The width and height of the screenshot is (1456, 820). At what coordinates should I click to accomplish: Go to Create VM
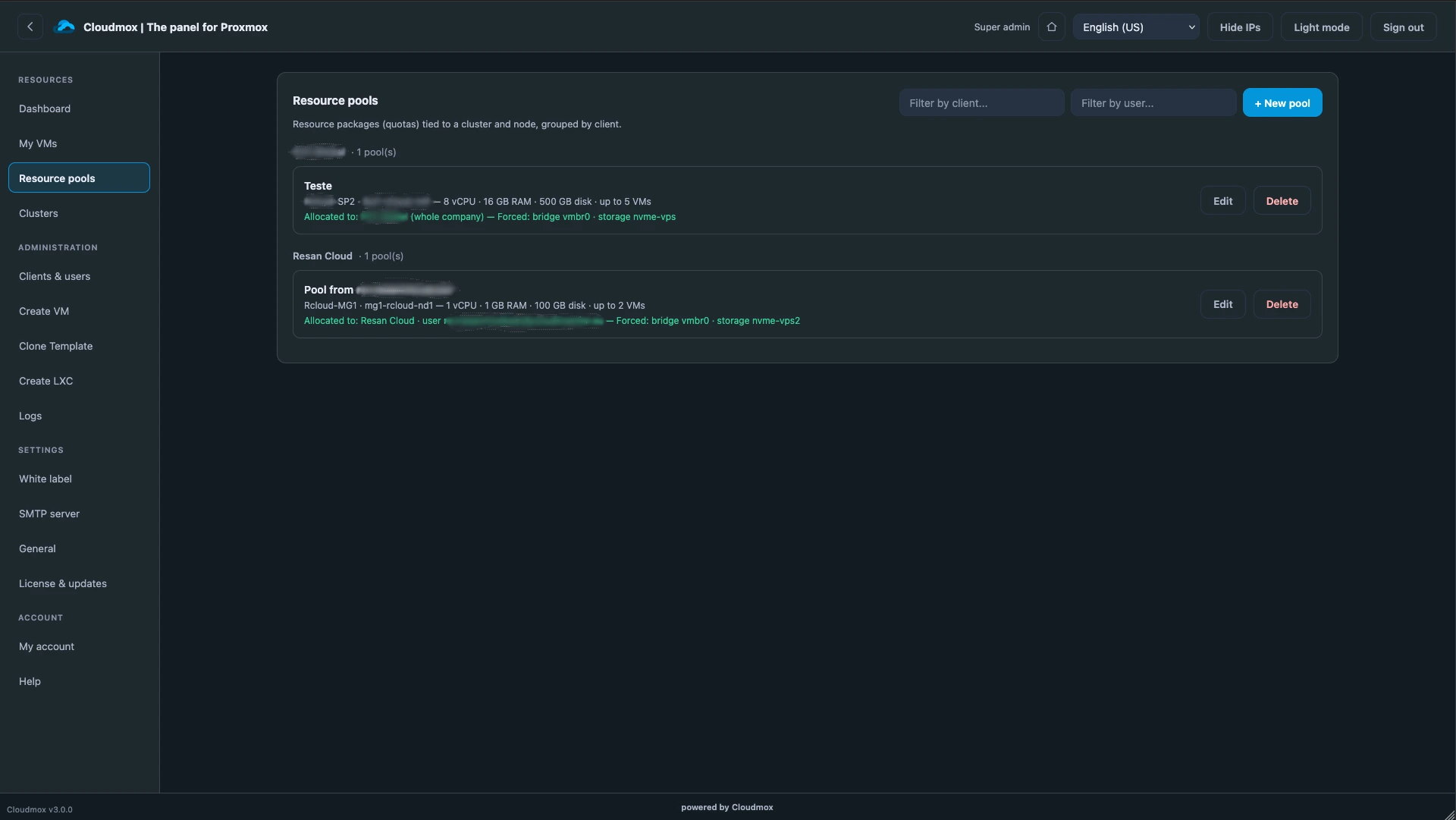point(79,311)
